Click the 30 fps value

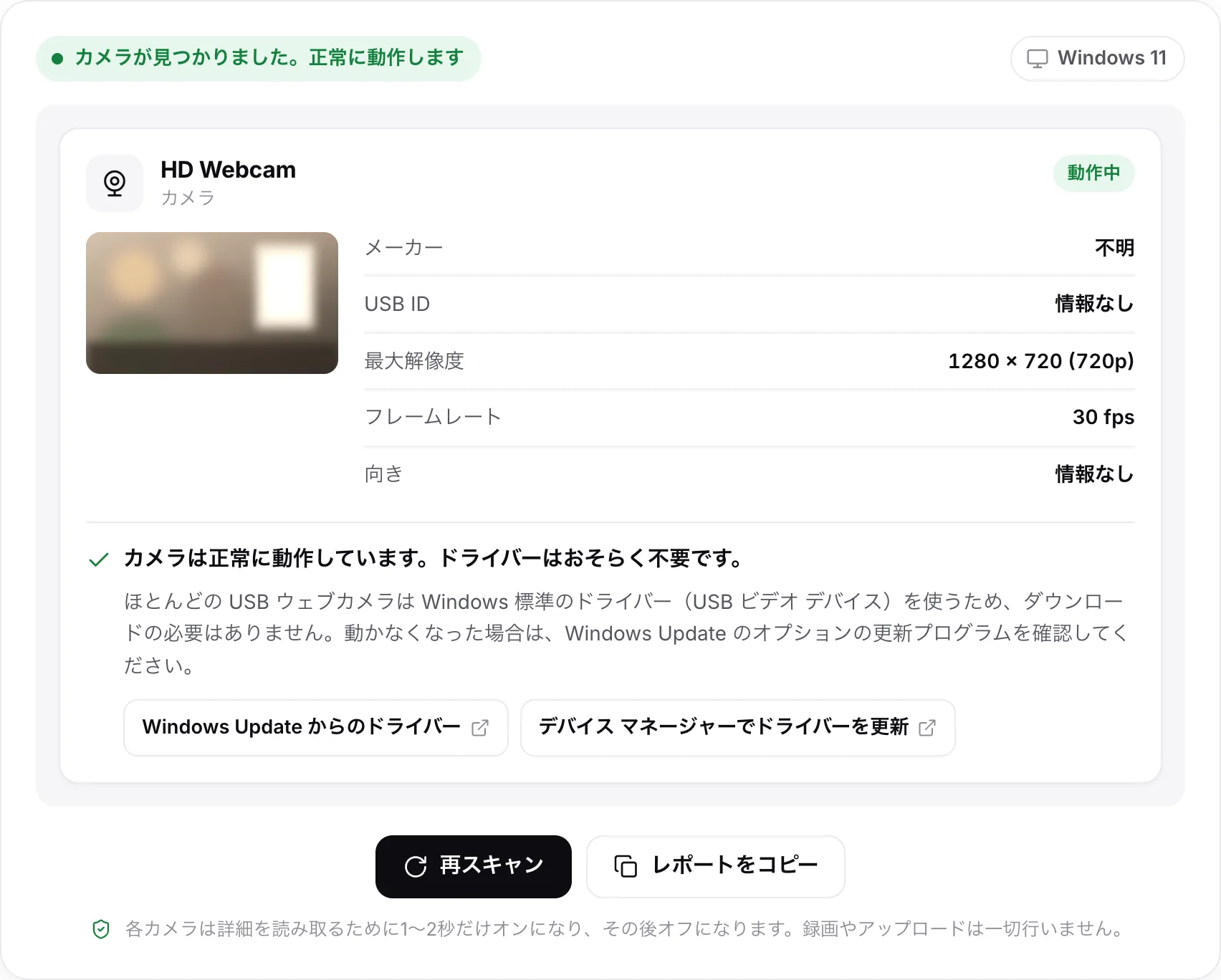1103,418
